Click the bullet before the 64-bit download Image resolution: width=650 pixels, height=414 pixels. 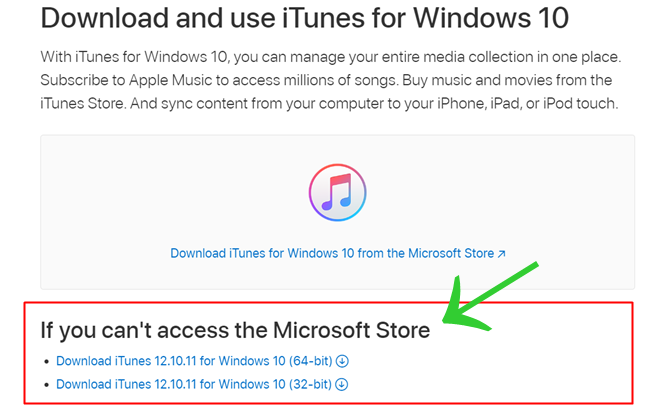[46, 362]
